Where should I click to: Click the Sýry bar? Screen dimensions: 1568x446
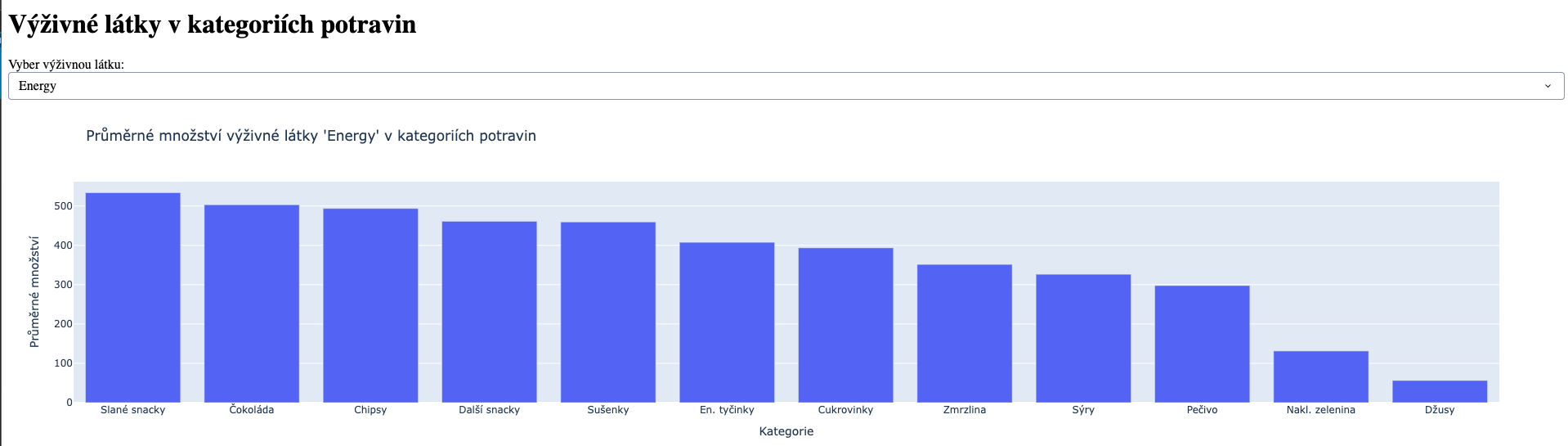coord(1083,338)
